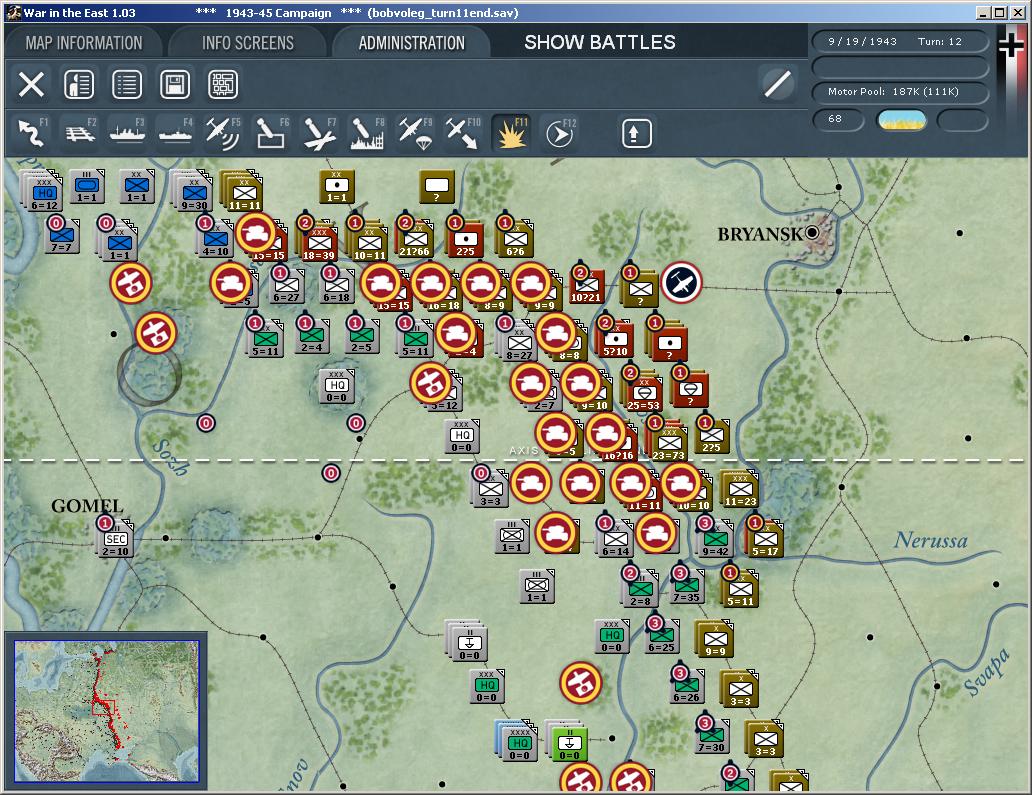Select the F7 bomb airfield icon
The image size is (1032, 795).
tap(320, 133)
